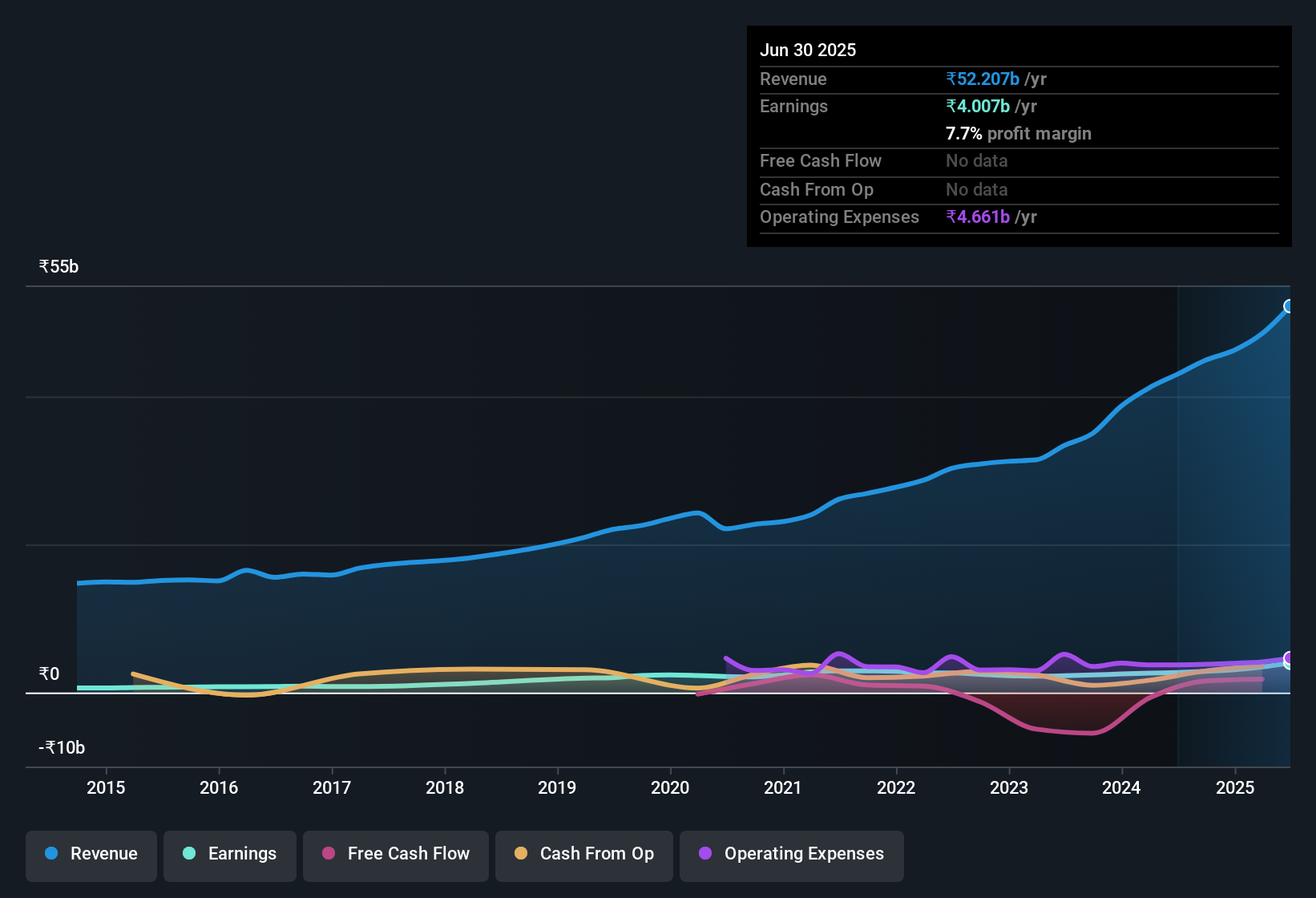Select the 2025 year label on axis
This screenshot has height=898, width=1316.
[x=1235, y=787]
